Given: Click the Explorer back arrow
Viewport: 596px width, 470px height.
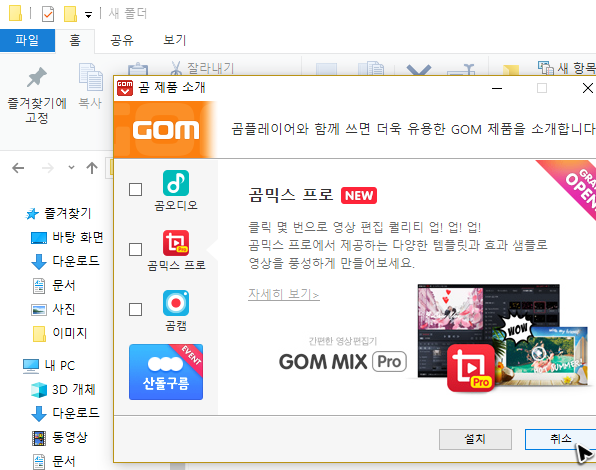Looking at the screenshot, I should pyautogui.click(x=18, y=168).
